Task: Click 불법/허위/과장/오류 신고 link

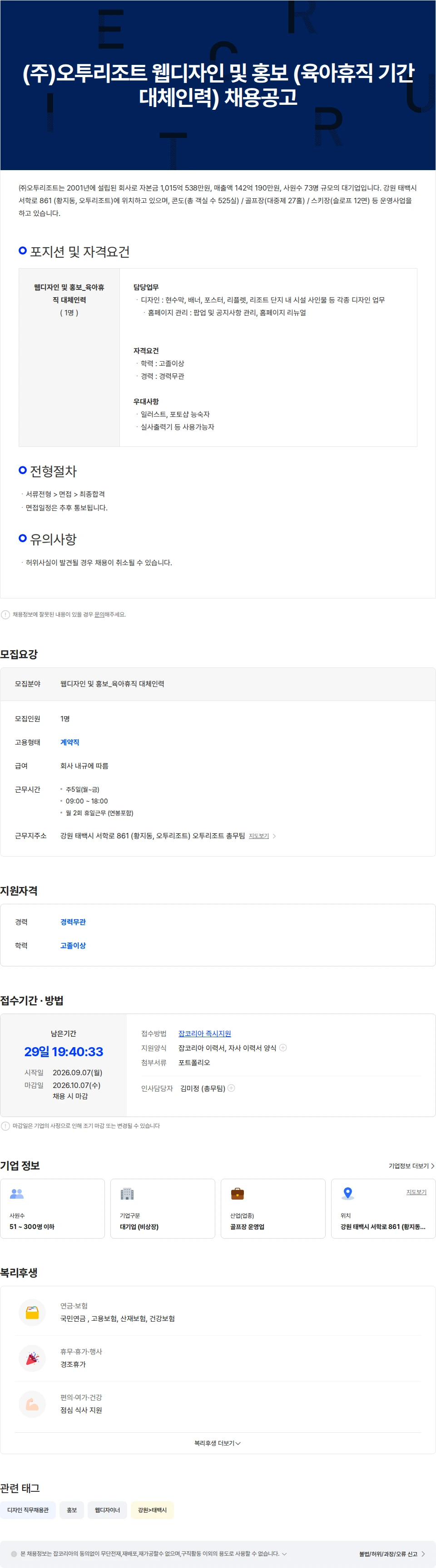Action: click(392, 1553)
